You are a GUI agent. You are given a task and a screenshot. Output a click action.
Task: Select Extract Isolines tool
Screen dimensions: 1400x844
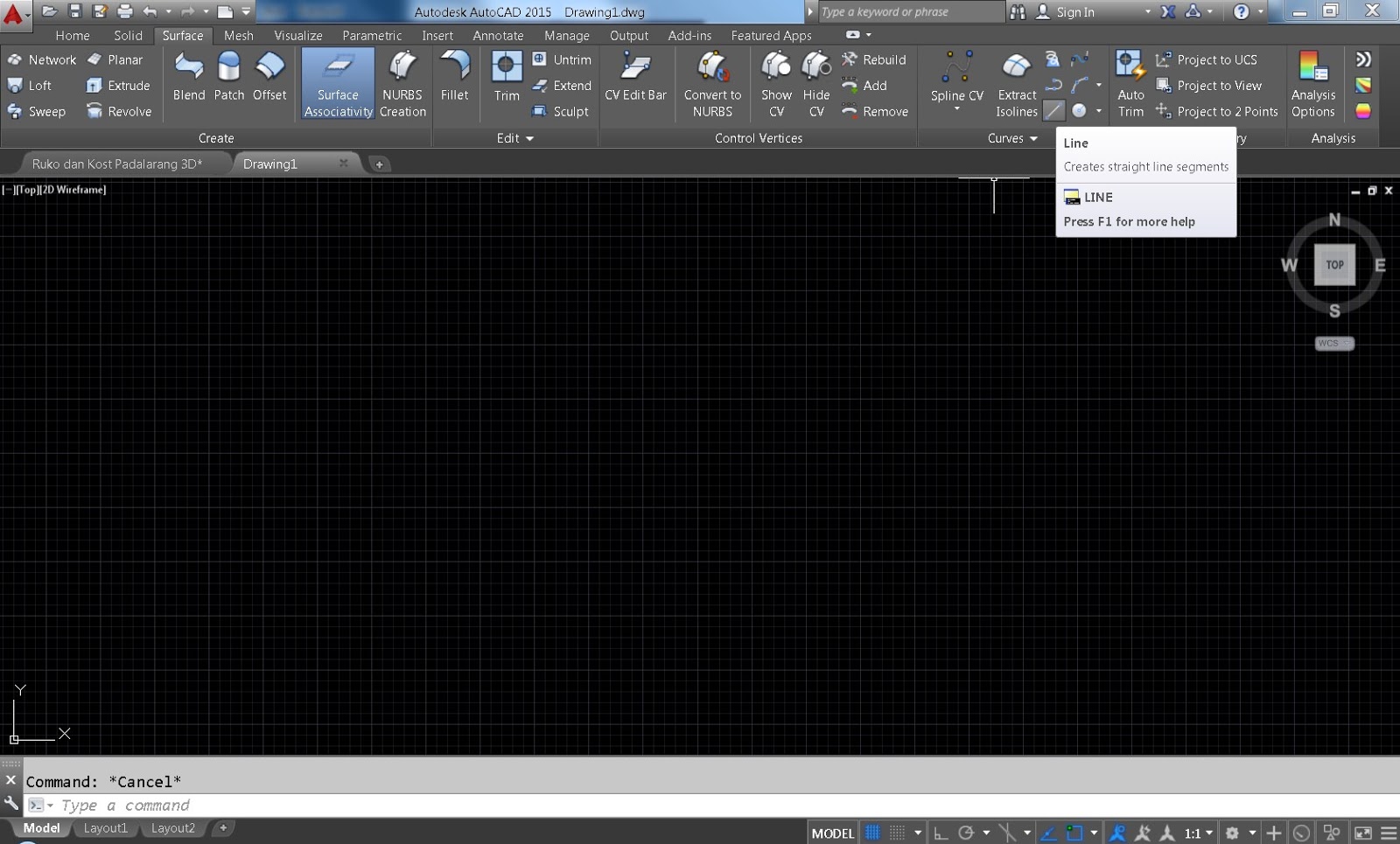[1017, 84]
